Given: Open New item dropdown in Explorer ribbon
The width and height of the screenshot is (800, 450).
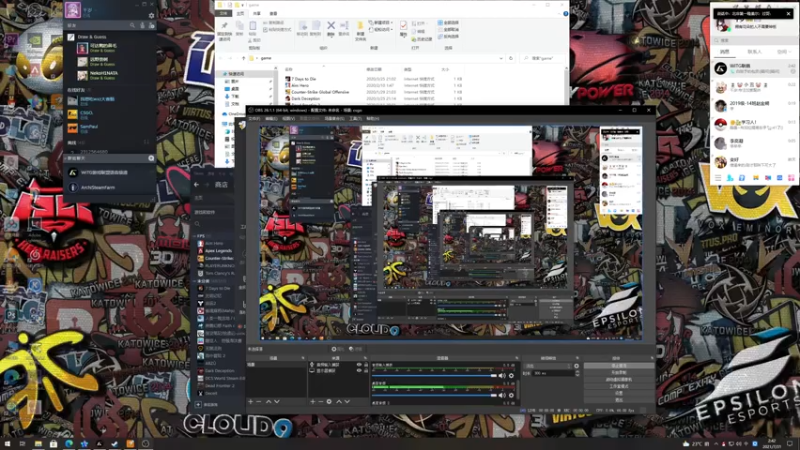Looking at the screenshot, I should (x=381, y=23).
